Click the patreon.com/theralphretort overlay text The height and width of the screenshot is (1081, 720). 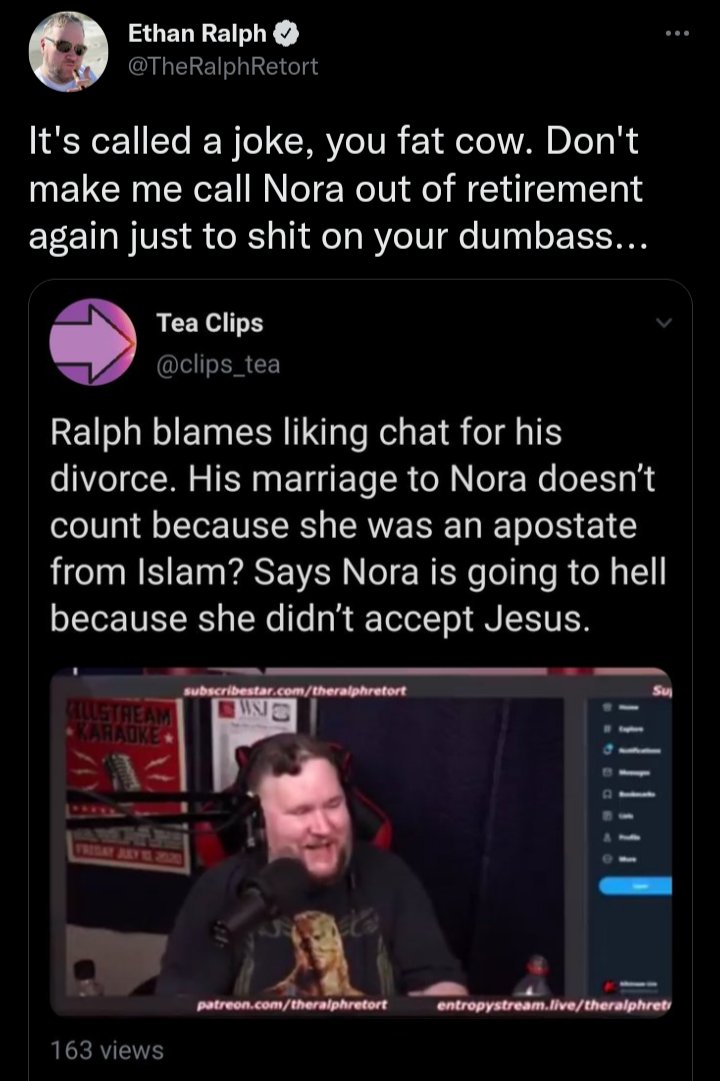coord(292,1004)
